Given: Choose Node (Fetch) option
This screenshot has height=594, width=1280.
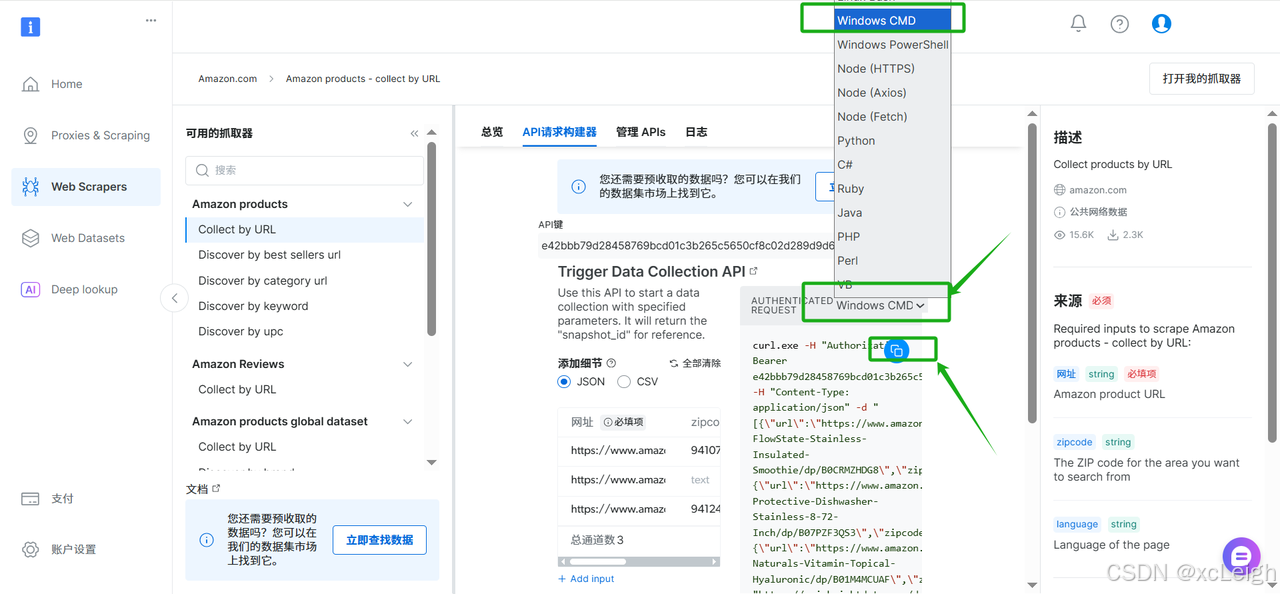Looking at the screenshot, I should pyautogui.click(x=892, y=116).
